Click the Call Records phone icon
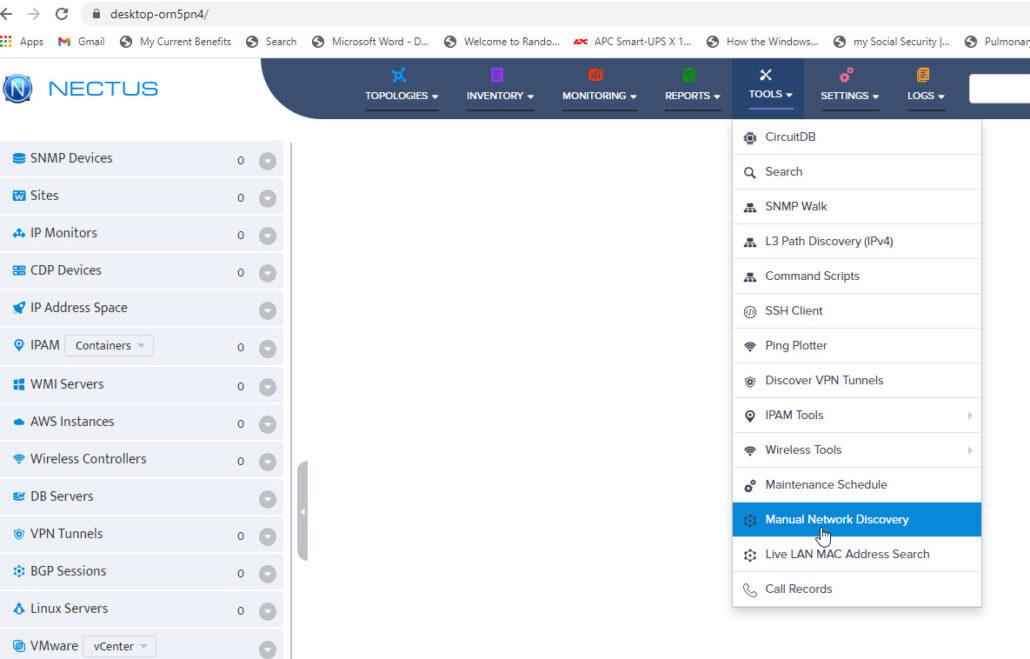The width and height of the screenshot is (1030, 659). (x=750, y=590)
